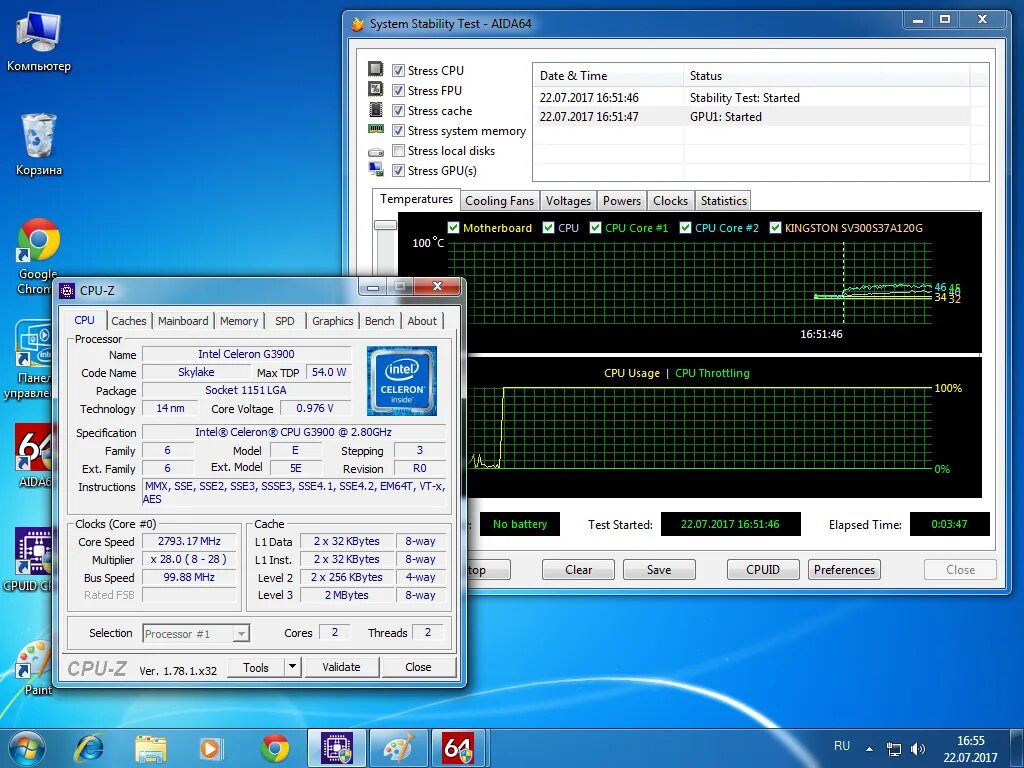Hide the Motherboard temperature graph line

(x=453, y=228)
